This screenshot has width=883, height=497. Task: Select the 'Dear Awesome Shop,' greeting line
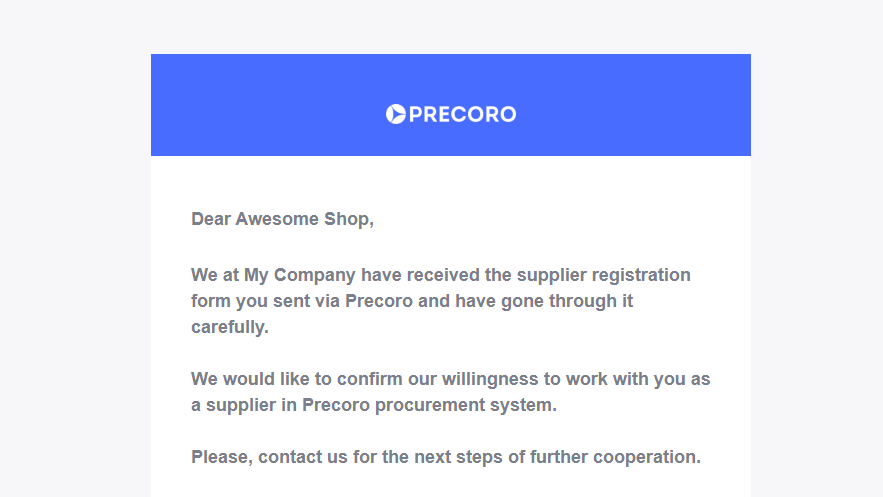(282, 219)
